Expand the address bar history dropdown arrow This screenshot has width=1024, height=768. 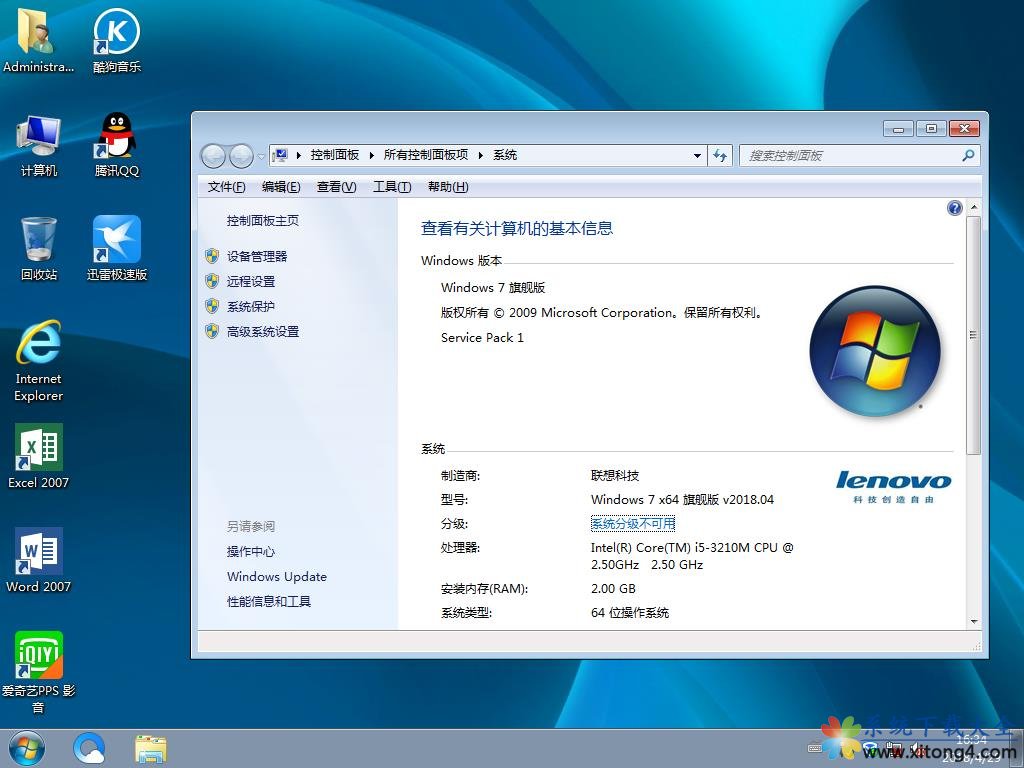(697, 155)
